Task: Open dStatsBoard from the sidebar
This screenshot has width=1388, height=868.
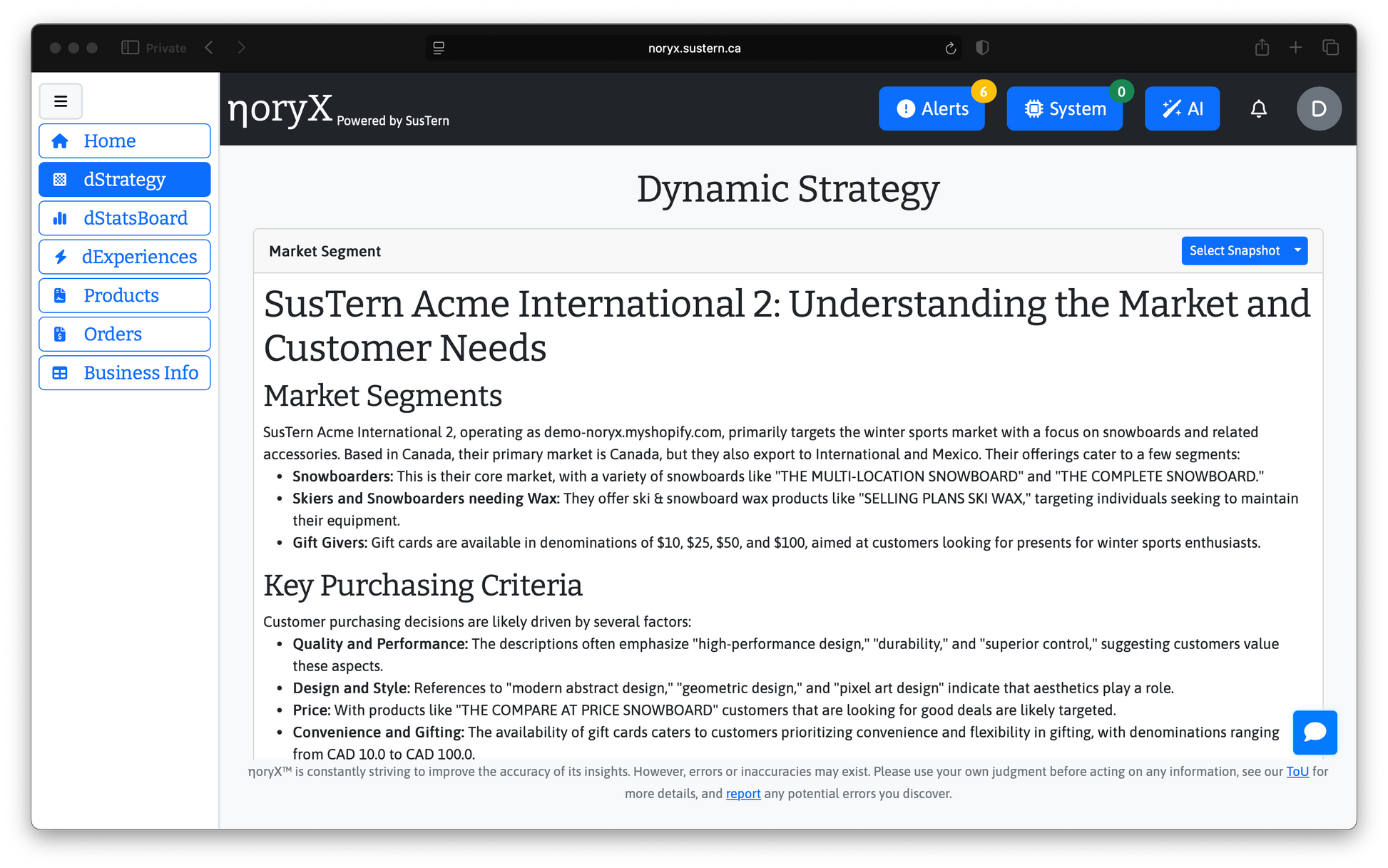Action: tap(125, 218)
